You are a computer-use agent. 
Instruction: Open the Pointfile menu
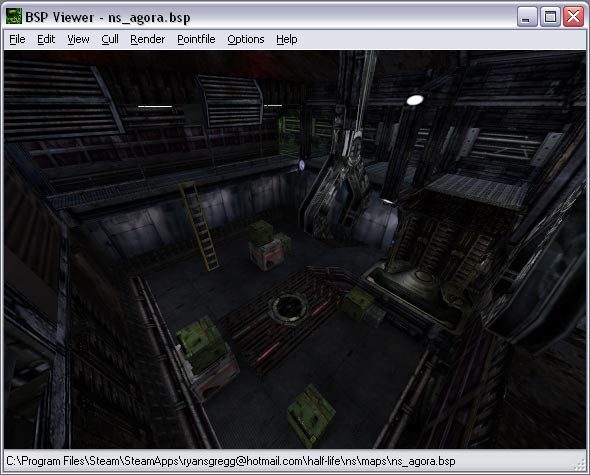click(x=196, y=39)
